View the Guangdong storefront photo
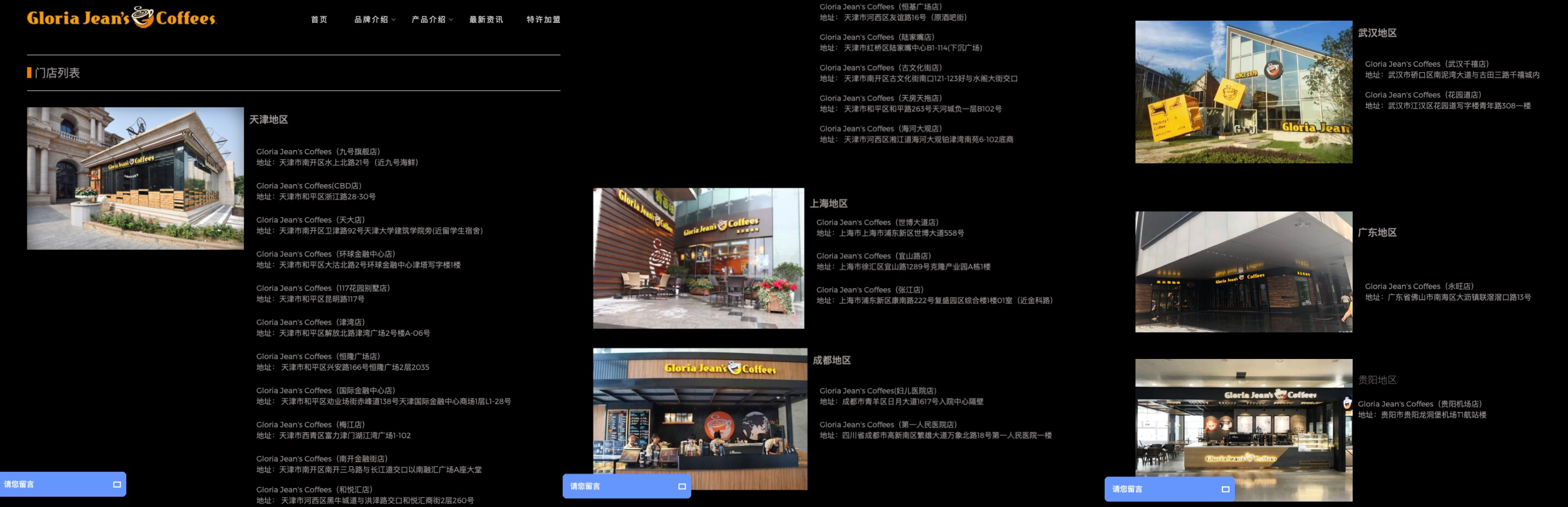 pos(1243,272)
